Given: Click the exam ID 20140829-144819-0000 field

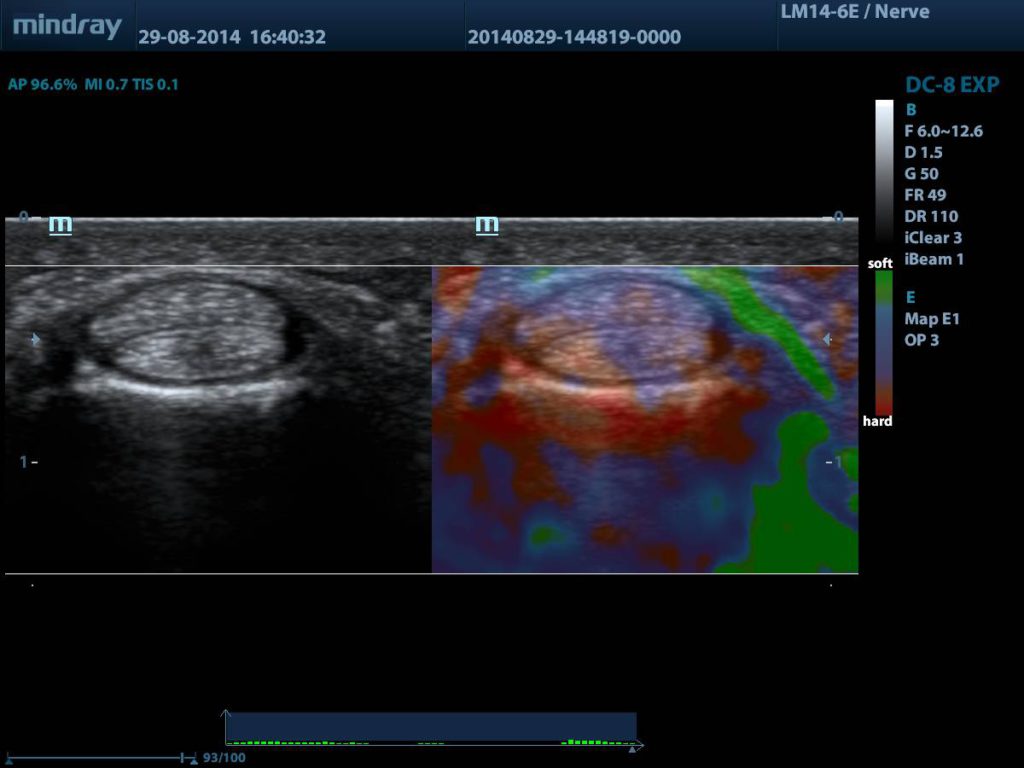Looking at the screenshot, I should click(x=574, y=37).
